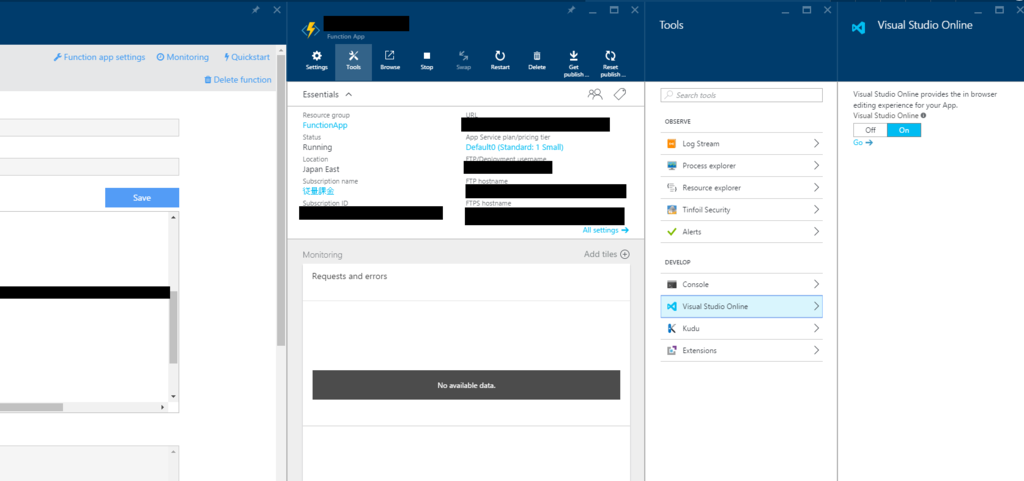Click the Extensions icon
The image size is (1024, 481).
point(671,350)
